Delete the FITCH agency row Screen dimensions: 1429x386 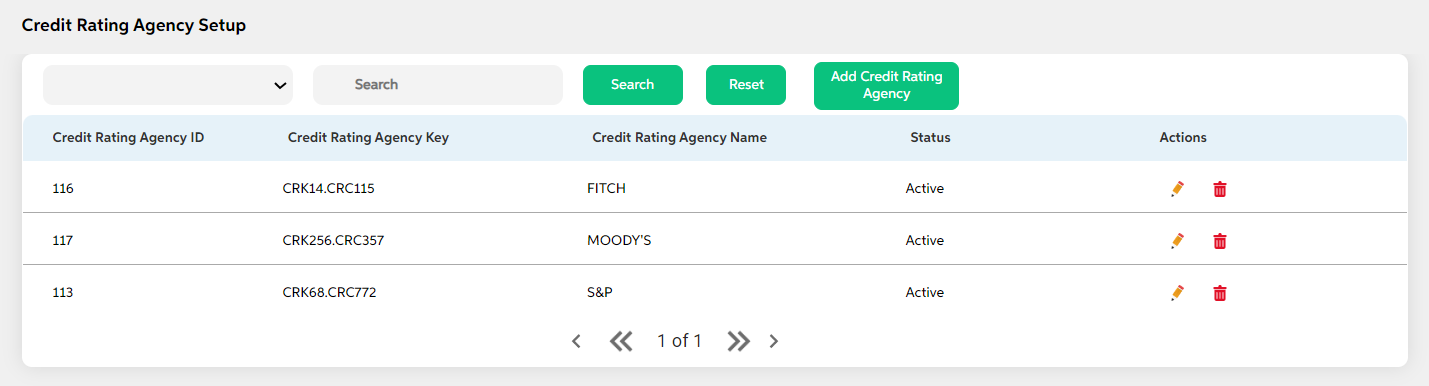1220,189
